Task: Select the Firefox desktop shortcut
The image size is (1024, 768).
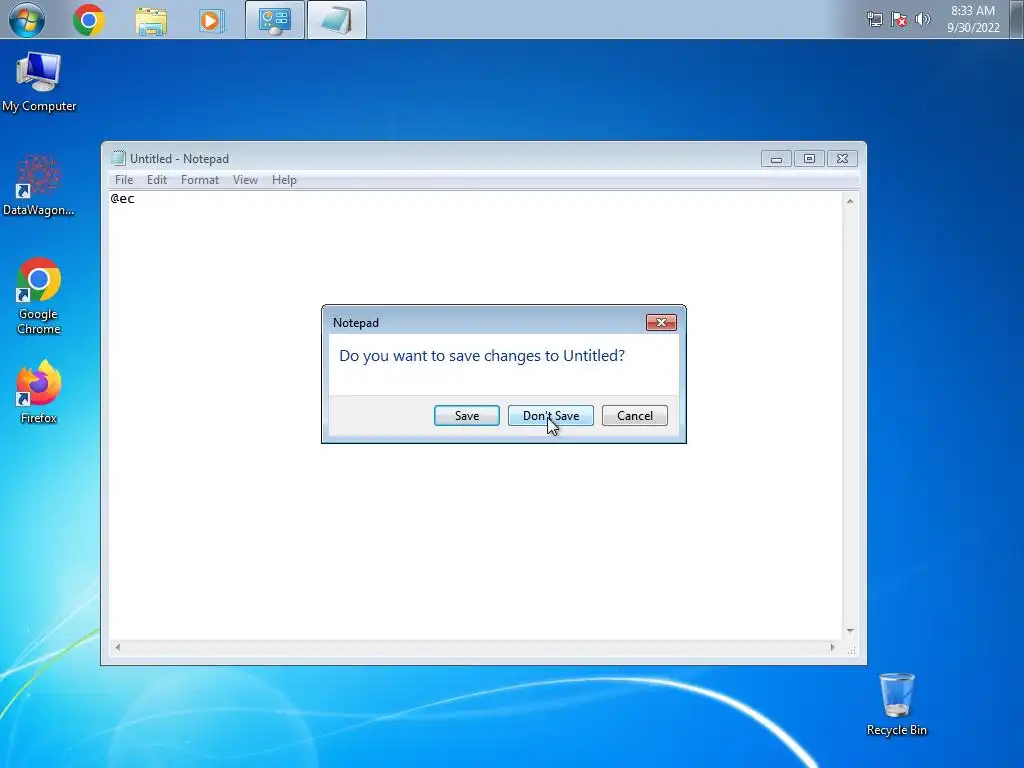Action: pyautogui.click(x=39, y=392)
